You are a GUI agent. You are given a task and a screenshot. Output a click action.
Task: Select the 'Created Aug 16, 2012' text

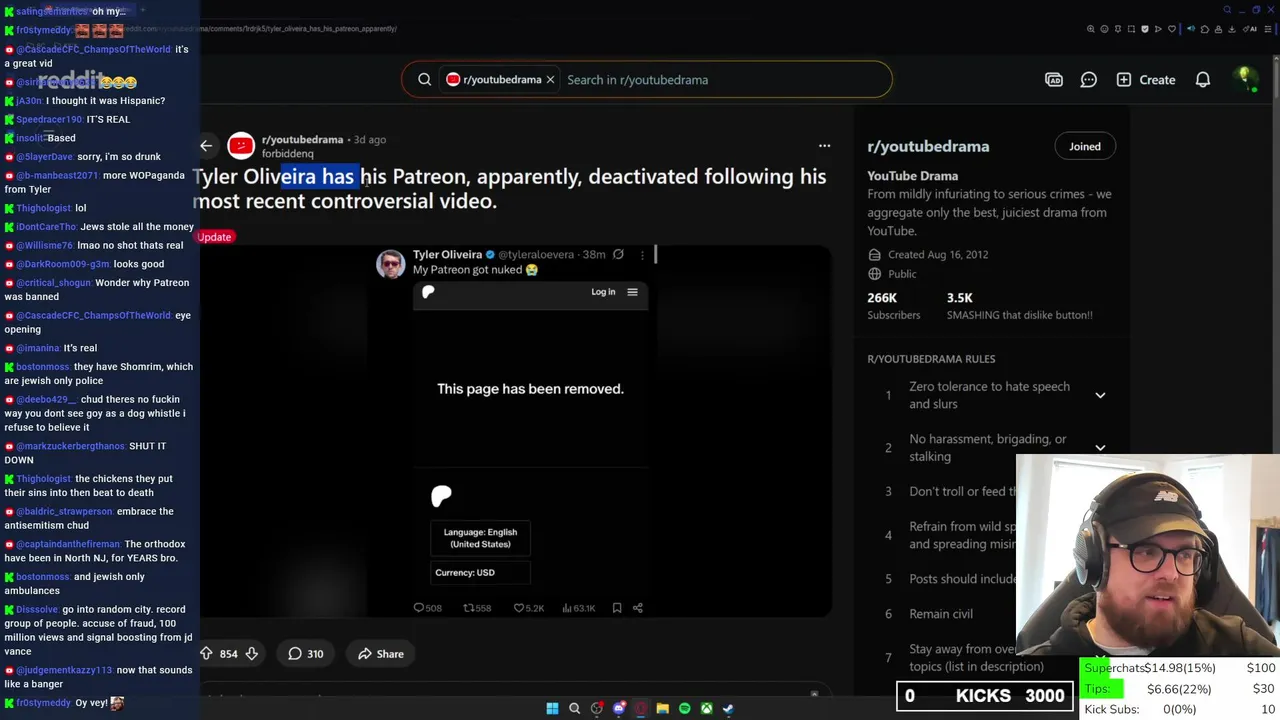[938, 255]
